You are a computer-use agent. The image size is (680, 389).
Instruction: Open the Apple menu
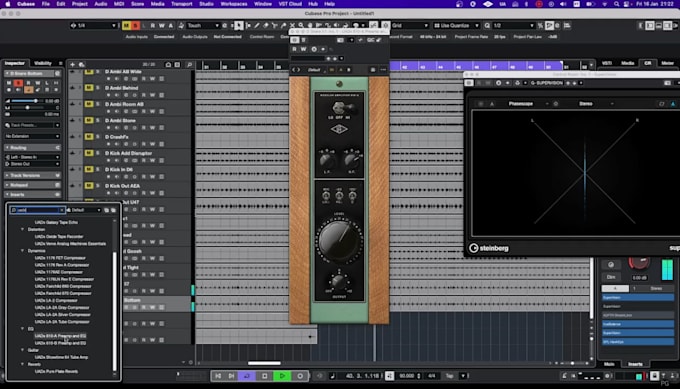click(x=7, y=4)
